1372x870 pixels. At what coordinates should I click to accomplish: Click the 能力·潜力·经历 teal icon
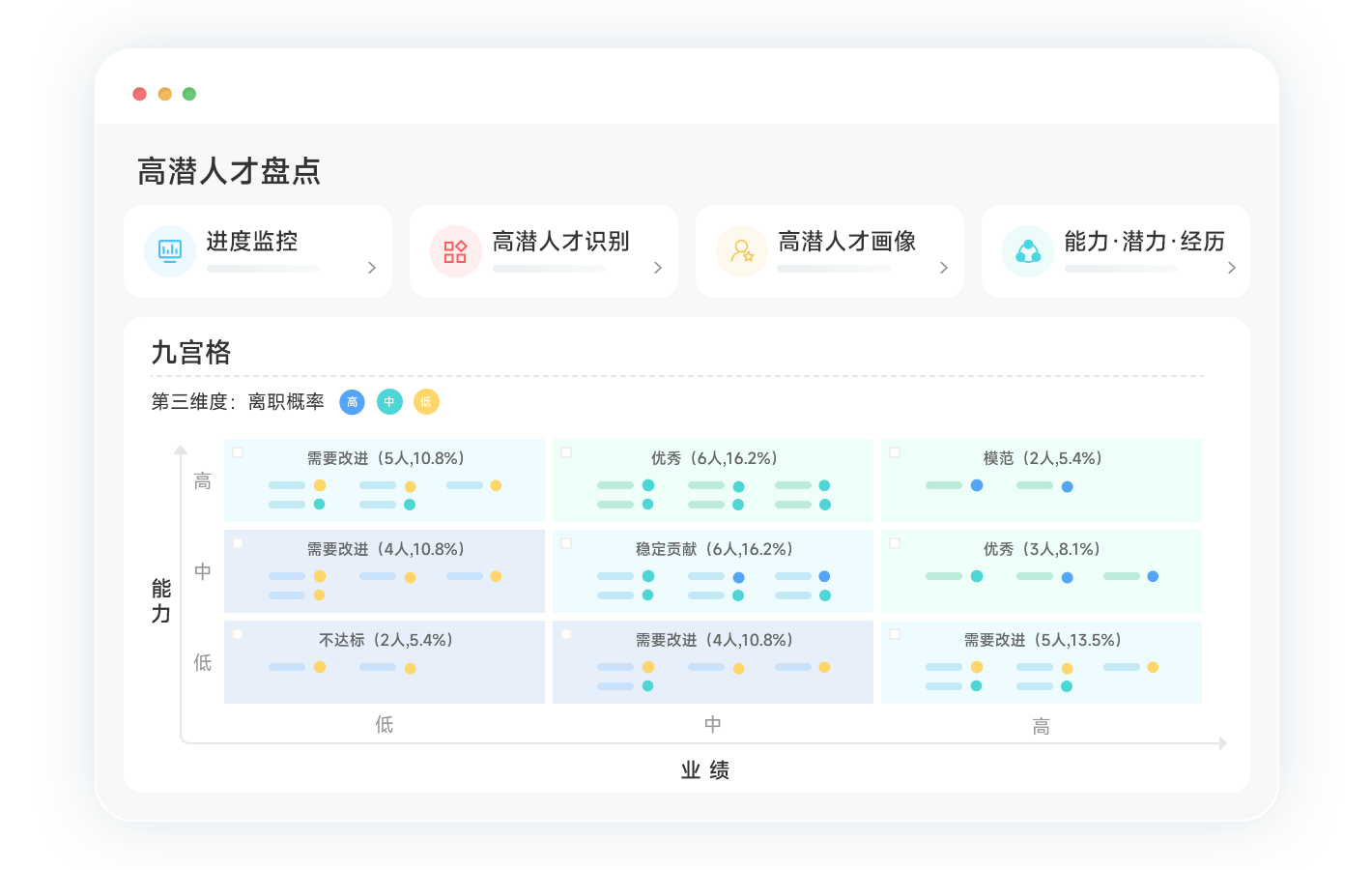click(x=1028, y=251)
